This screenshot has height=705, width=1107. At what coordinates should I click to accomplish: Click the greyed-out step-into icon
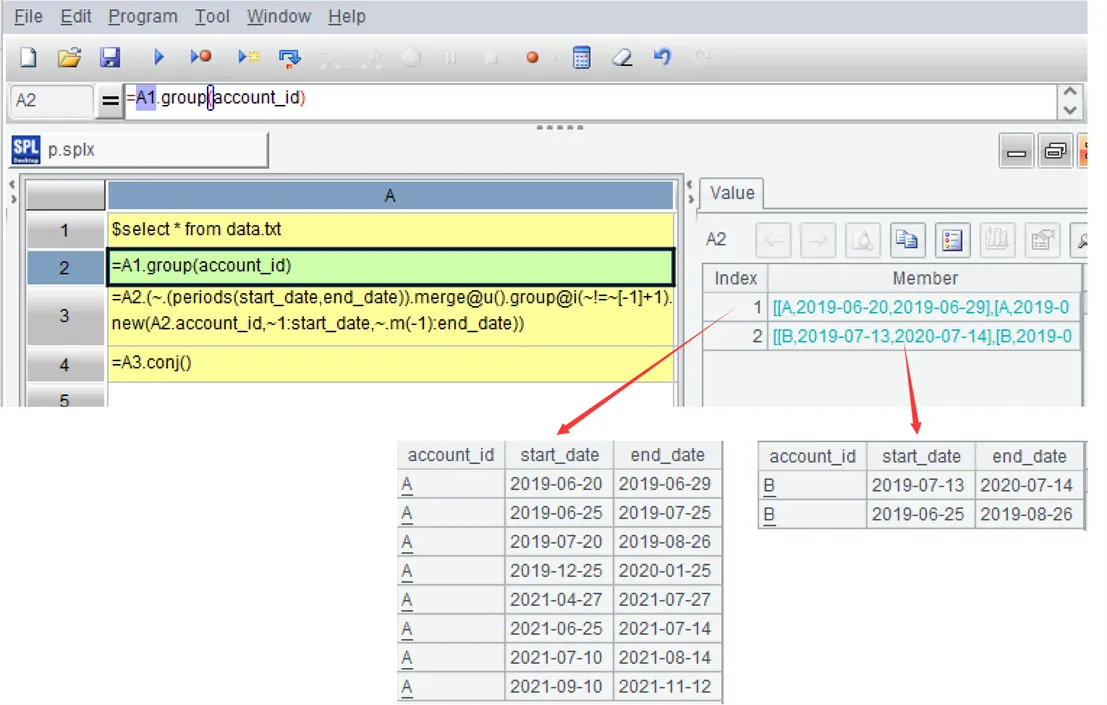click(330, 58)
